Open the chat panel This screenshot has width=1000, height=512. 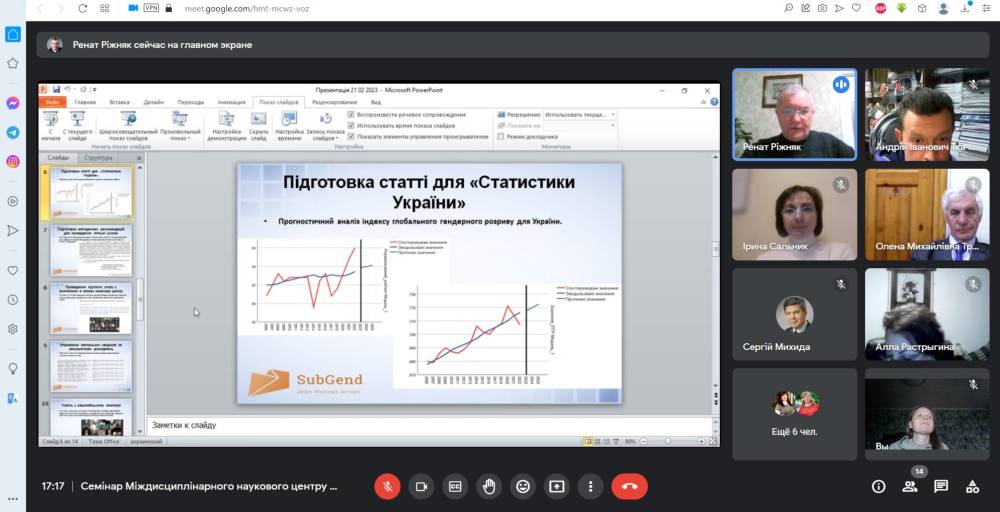coord(941,486)
